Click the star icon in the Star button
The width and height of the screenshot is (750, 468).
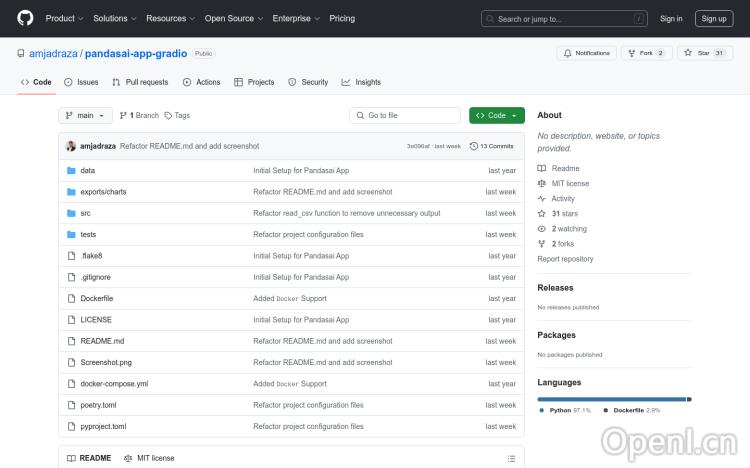688,53
